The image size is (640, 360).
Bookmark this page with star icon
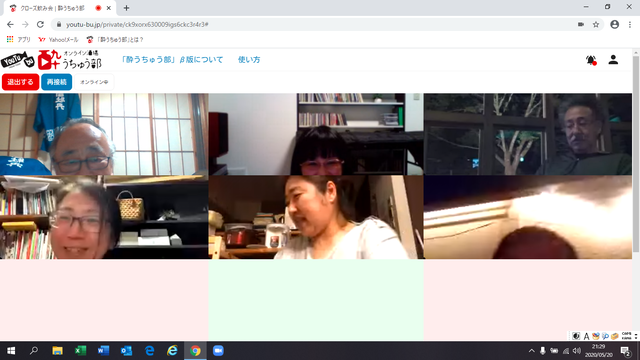(596, 24)
